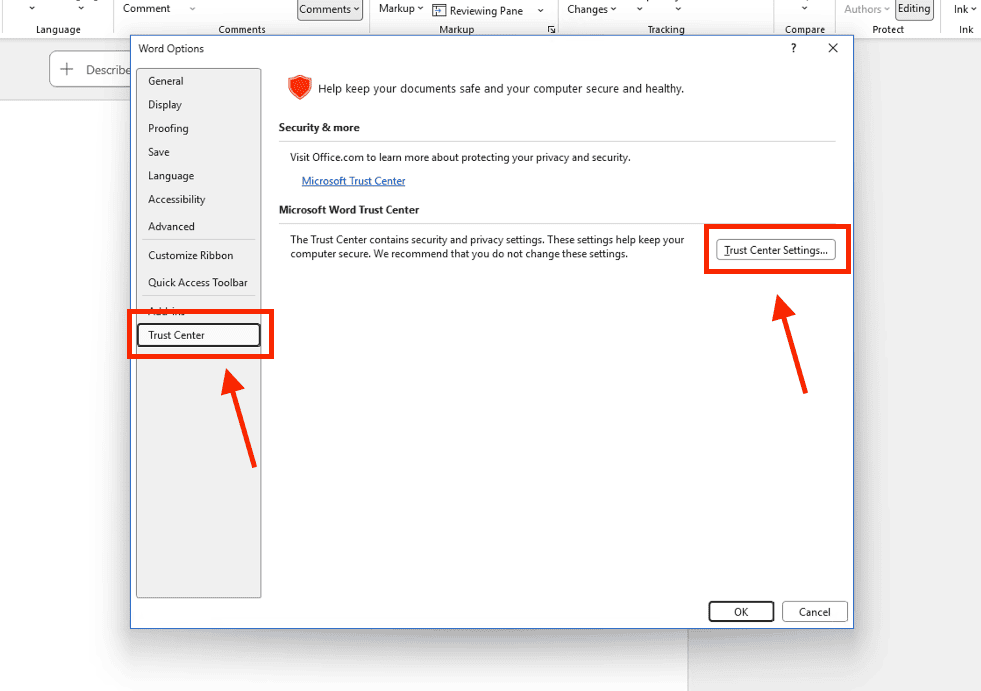Select Accessibility in the sidebar list
This screenshot has height=691, width=981.
click(176, 200)
